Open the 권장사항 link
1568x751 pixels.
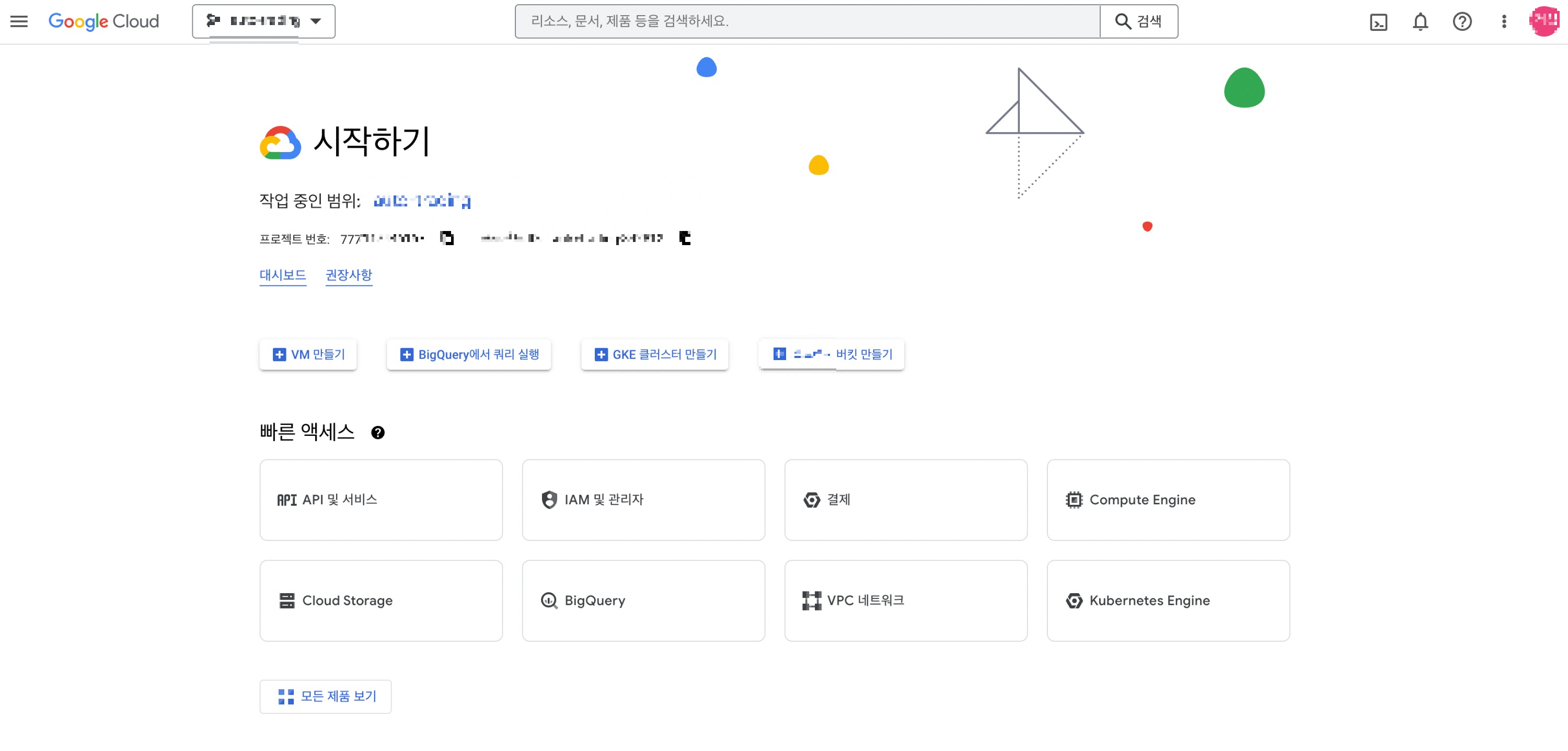[x=348, y=275]
